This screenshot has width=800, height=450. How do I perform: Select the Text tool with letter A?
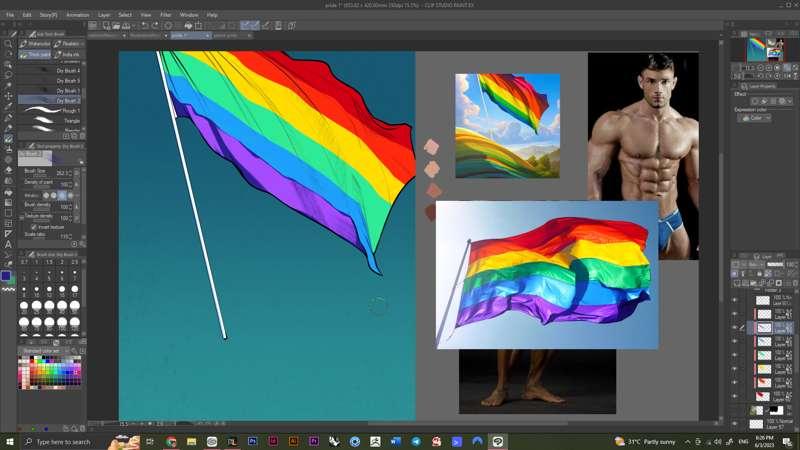pos(8,244)
